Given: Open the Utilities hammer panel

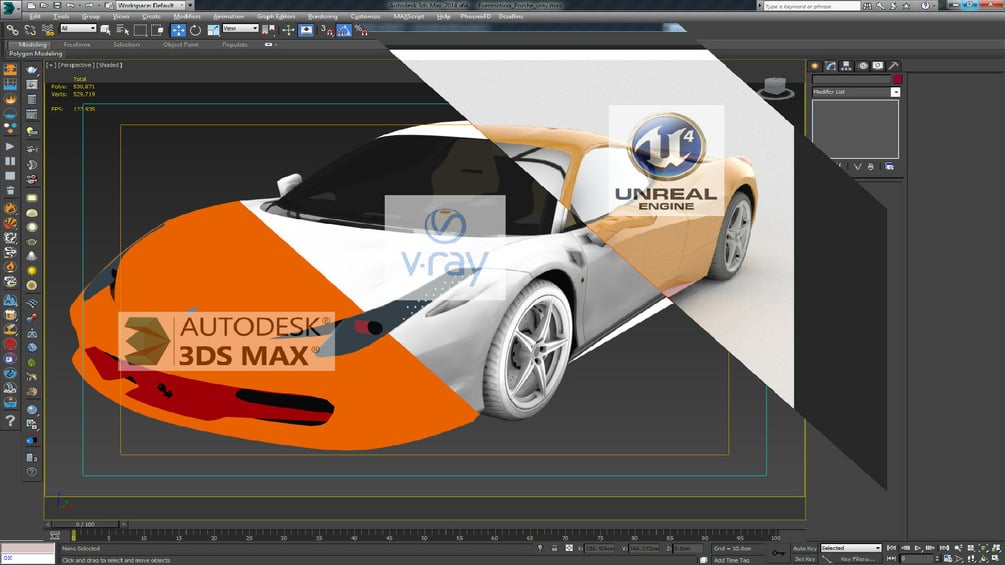Looking at the screenshot, I should tap(893, 66).
